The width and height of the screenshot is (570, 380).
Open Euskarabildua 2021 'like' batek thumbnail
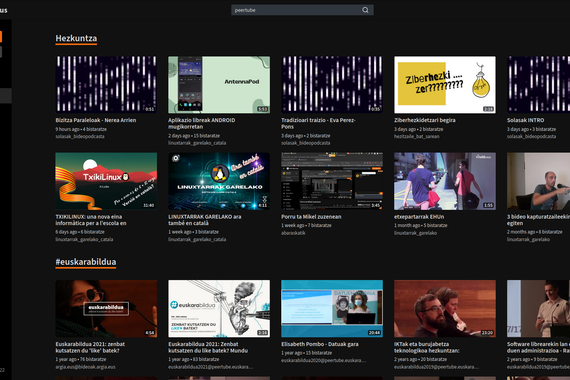[106, 308]
